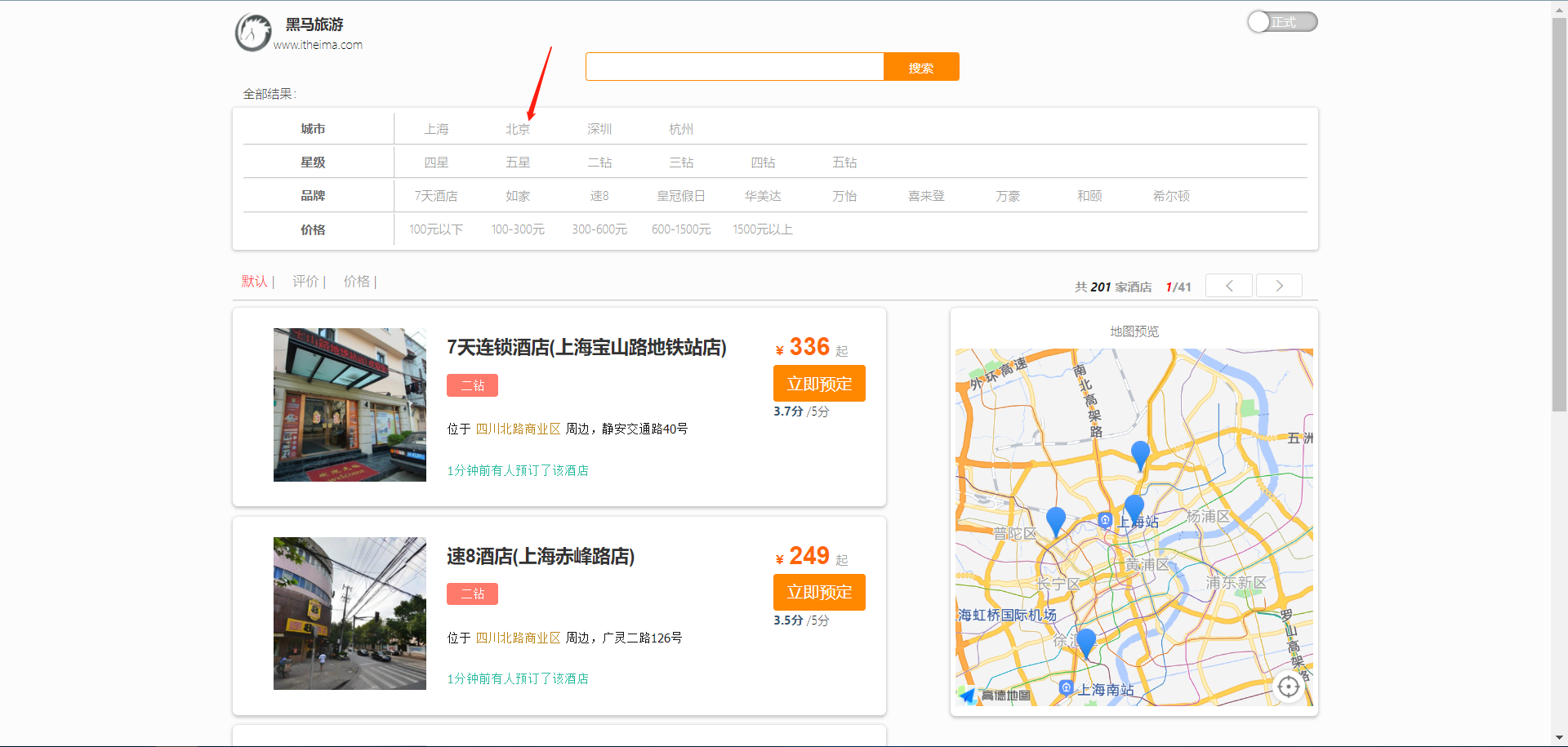Image resolution: width=1568 pixels, height=747 pixels.
Task: Filter brand by 速8
Action: click(599, 196)
